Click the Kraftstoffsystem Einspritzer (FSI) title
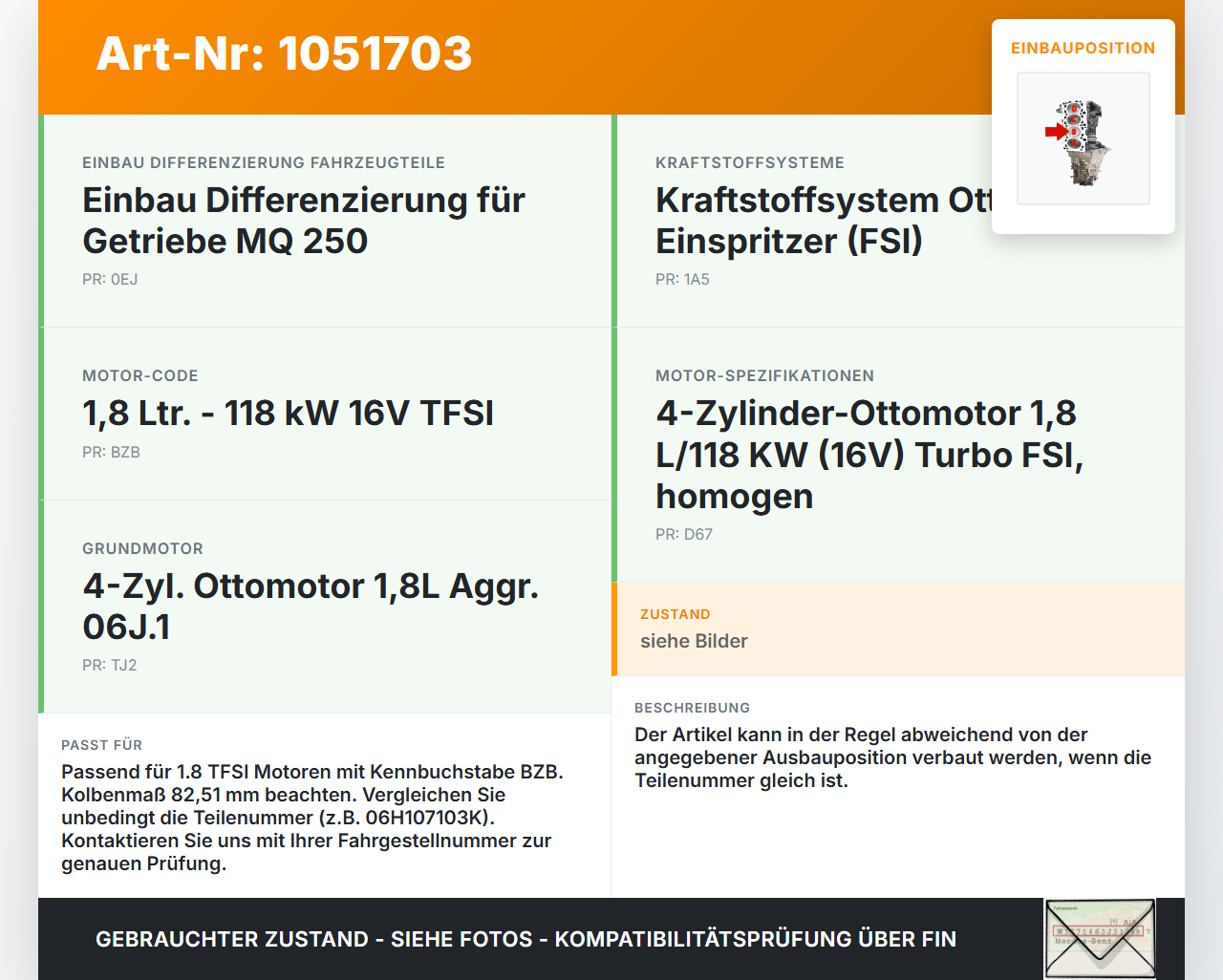1223x980 pixels. pyautogui.click(x=824, y=221)
